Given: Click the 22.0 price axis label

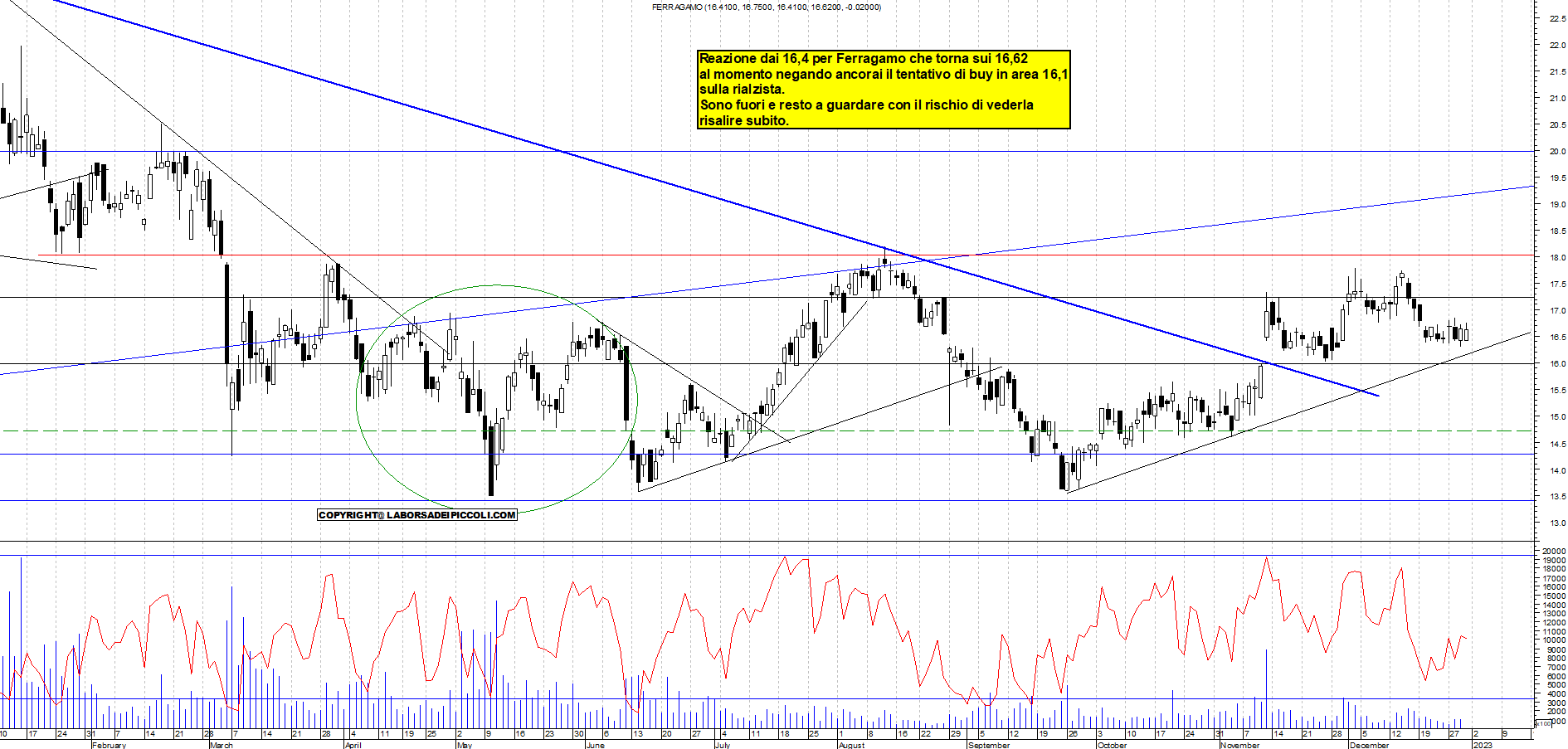Looking at the screenshot, I should 1557,46.
